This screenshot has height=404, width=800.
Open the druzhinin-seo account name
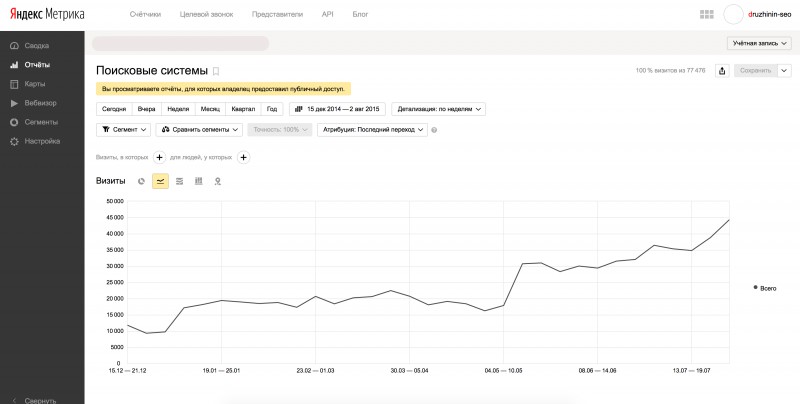tap(769, 14)
